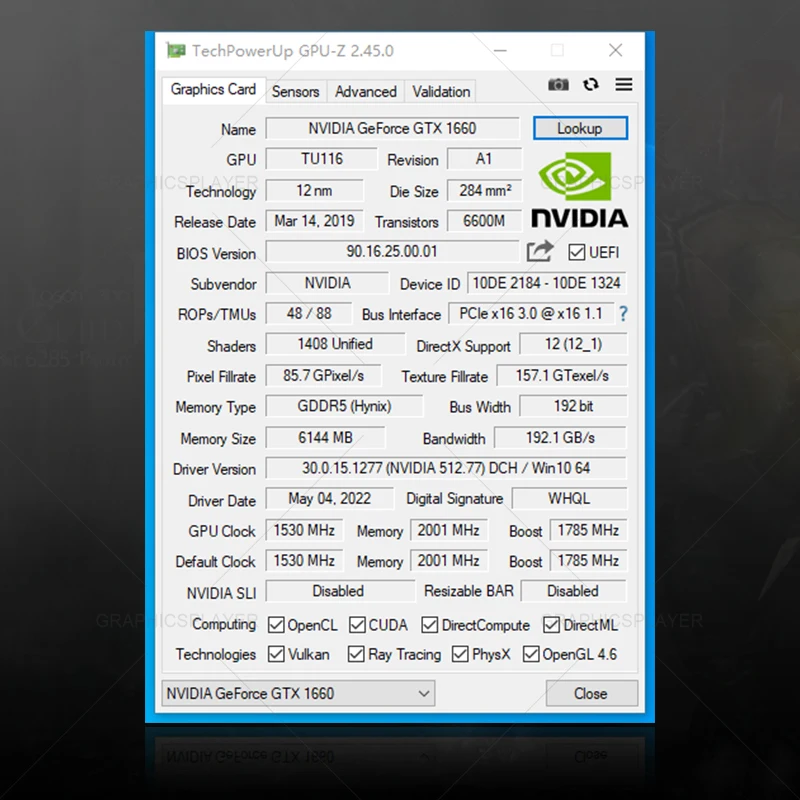The width and height of the screenshot is (800, 800).
Task: Toggle the CUDA checkbox
Action: tap(357, 624)
